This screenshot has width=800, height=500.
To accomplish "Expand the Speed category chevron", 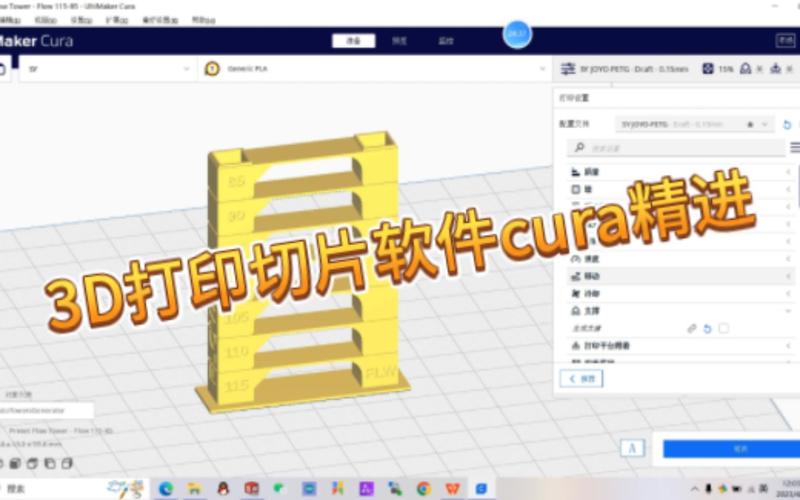I will 788,259.
